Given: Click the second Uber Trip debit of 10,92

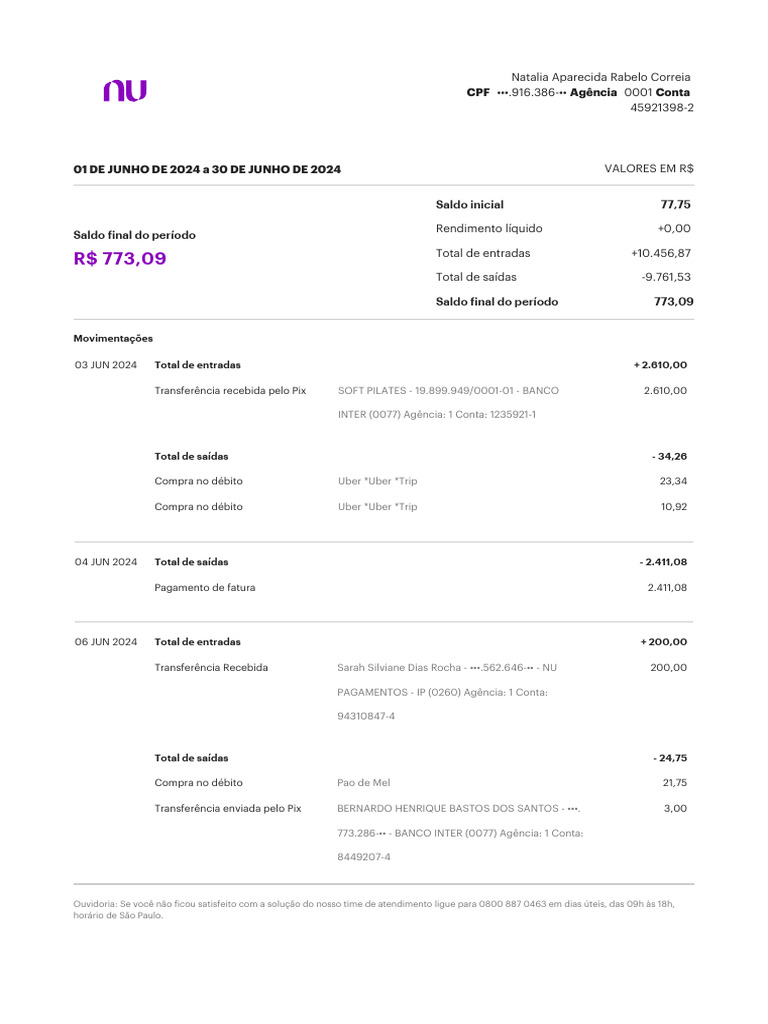Looking at the screenshot, I should [378, 507].
